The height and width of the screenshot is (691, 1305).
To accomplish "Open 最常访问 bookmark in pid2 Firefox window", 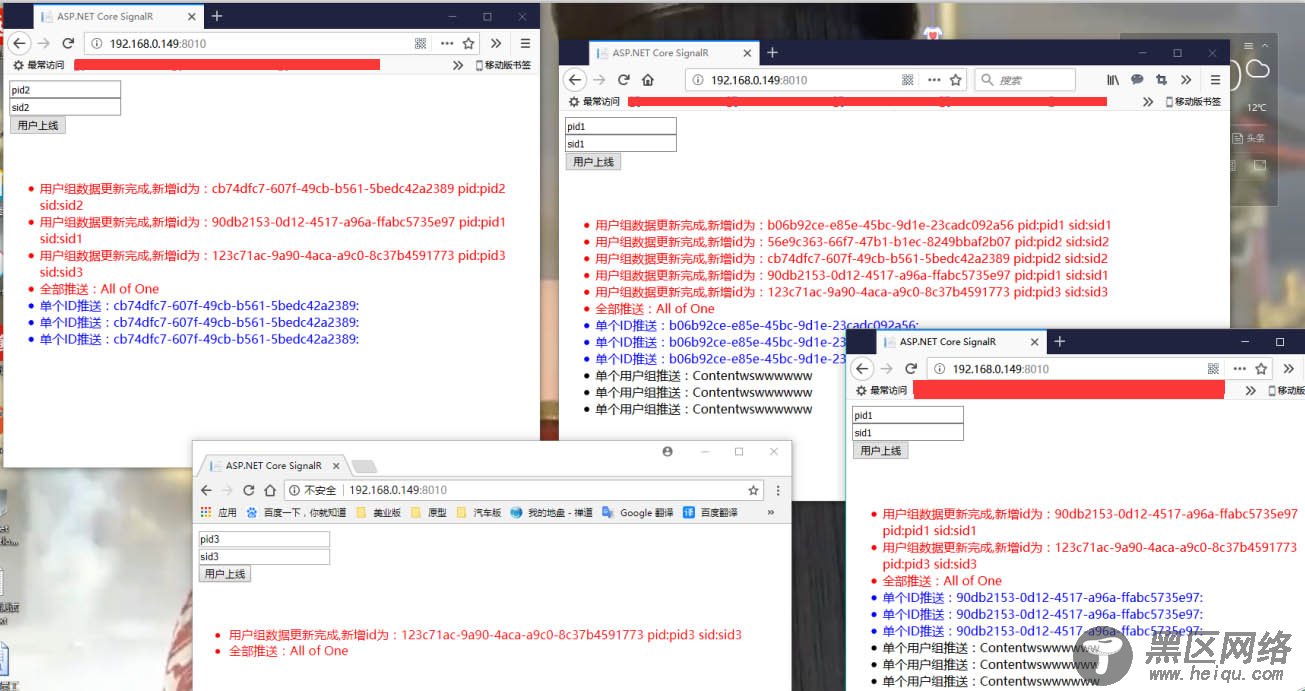I will [x=38, y=65].
